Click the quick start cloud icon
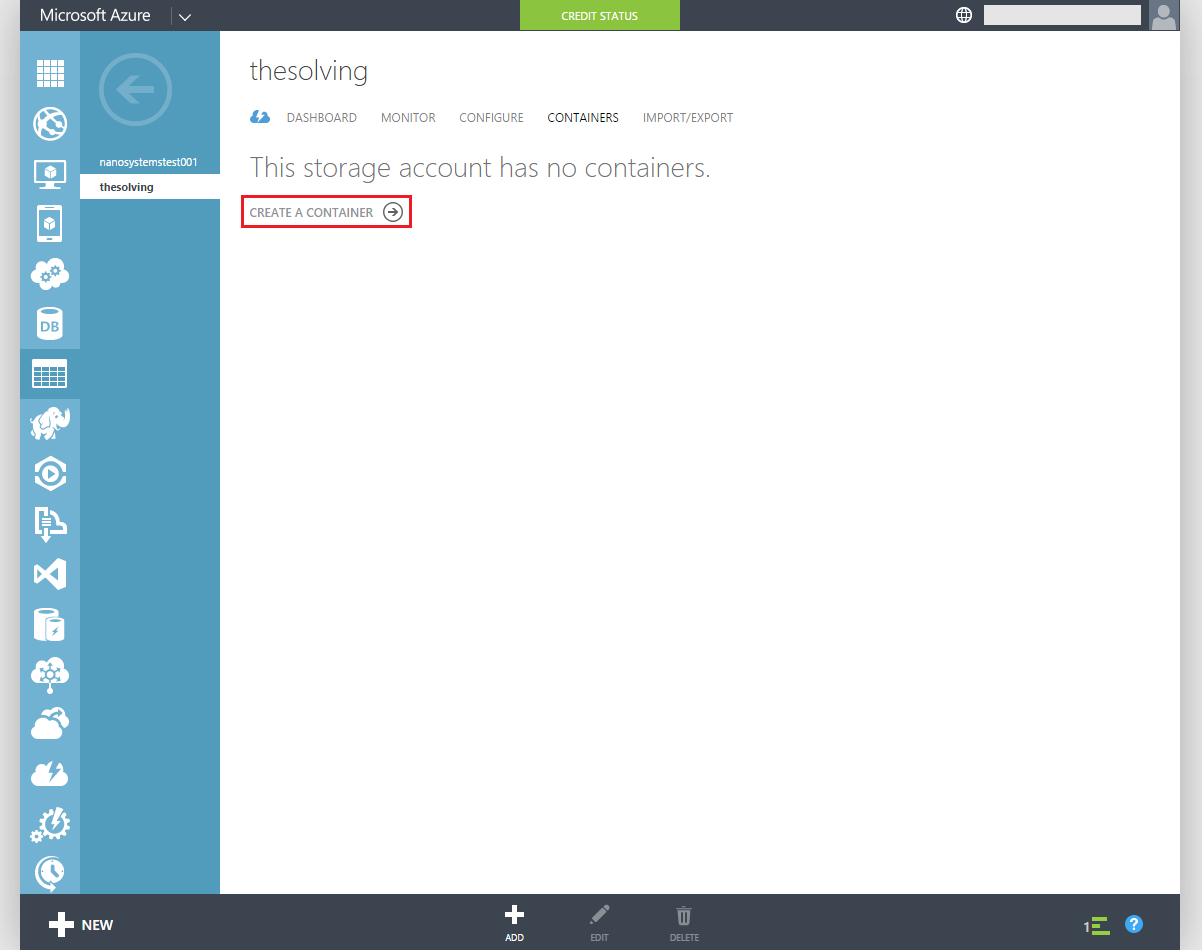Viewport: 1202px width, 950px height. [x=260, y=117]
